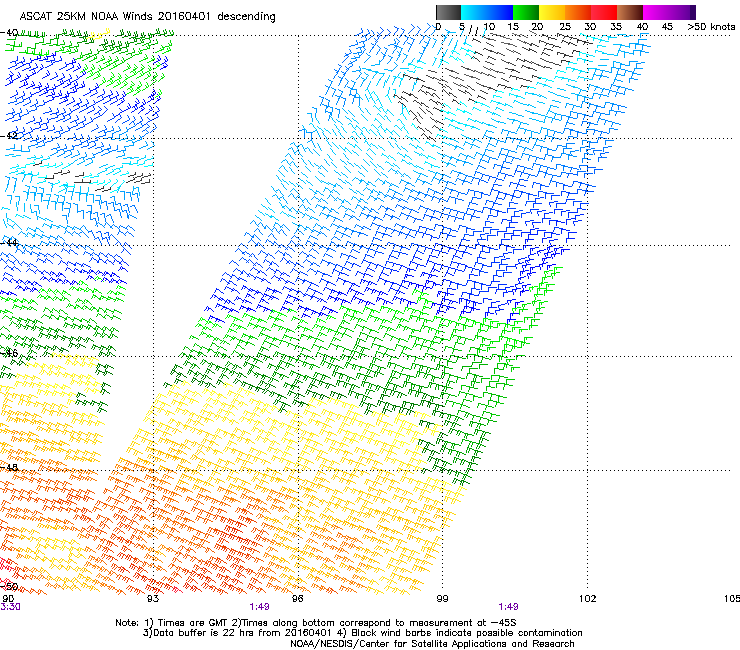
Task: Click the '>50 knots' legend label
Action: click(x=711, y=27)
